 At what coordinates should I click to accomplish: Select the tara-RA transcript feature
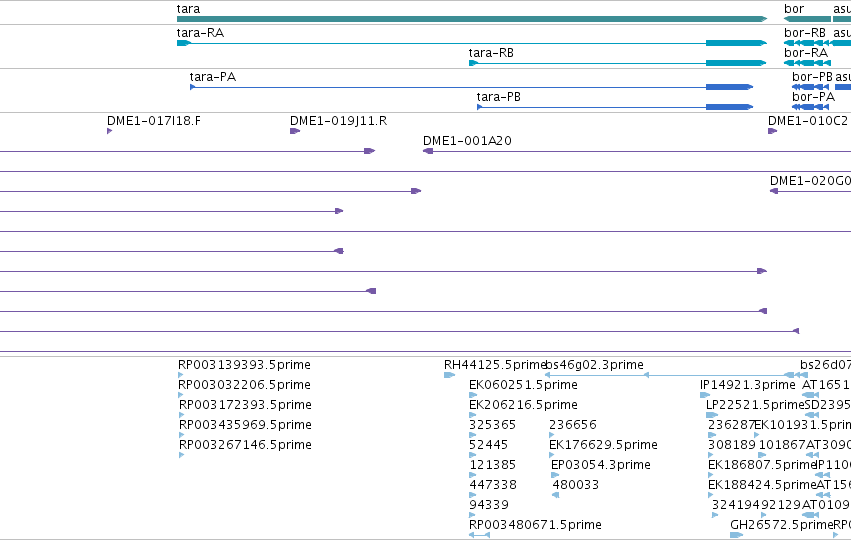pyautogui.click(x=472, y=43)
